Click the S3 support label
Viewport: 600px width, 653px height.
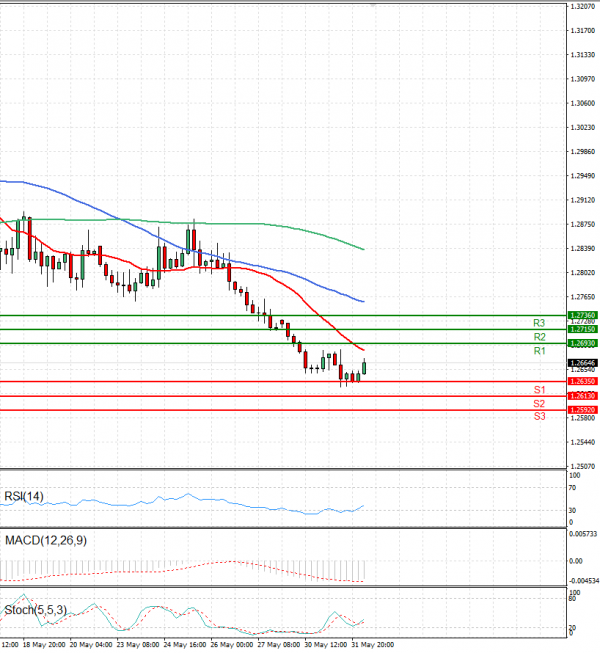point(538,415)
